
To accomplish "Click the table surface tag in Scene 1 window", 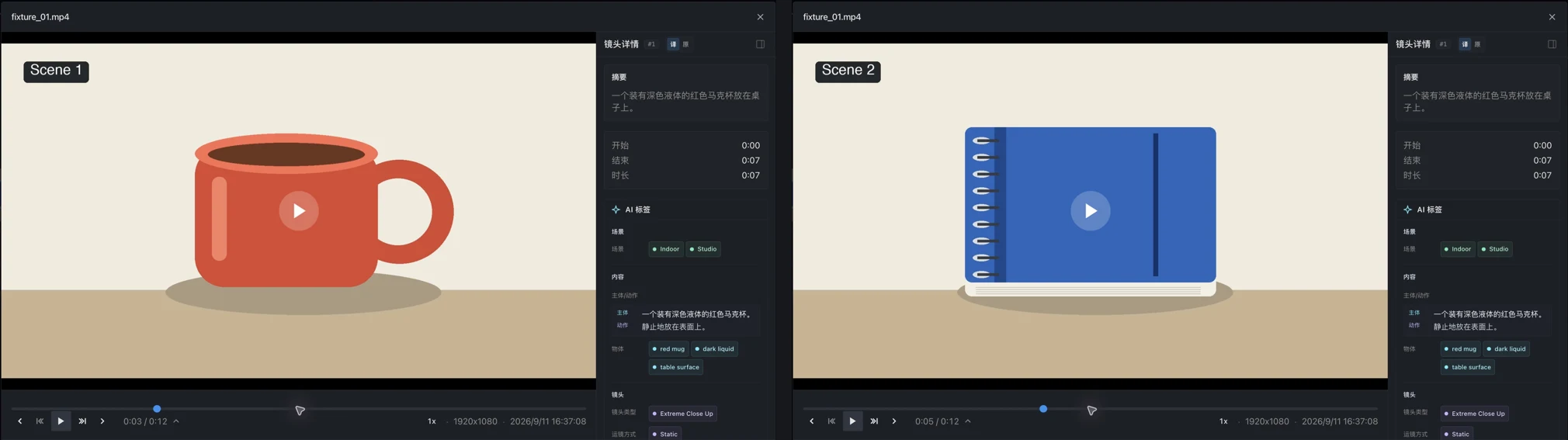I will [676, 367].
